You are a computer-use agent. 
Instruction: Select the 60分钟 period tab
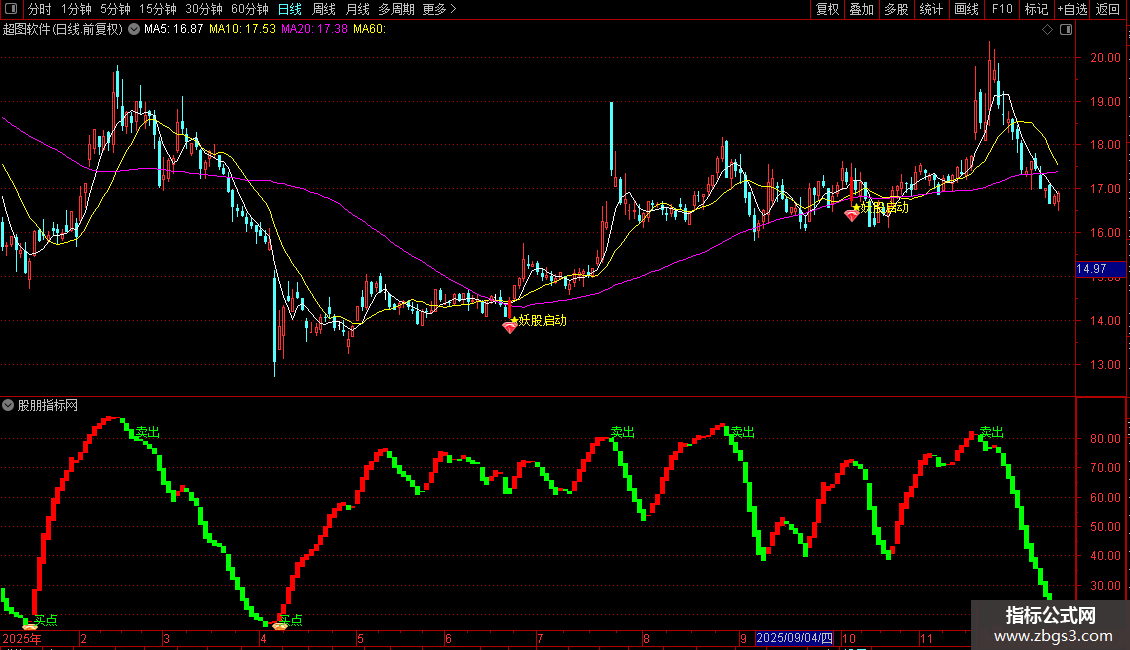250,9
